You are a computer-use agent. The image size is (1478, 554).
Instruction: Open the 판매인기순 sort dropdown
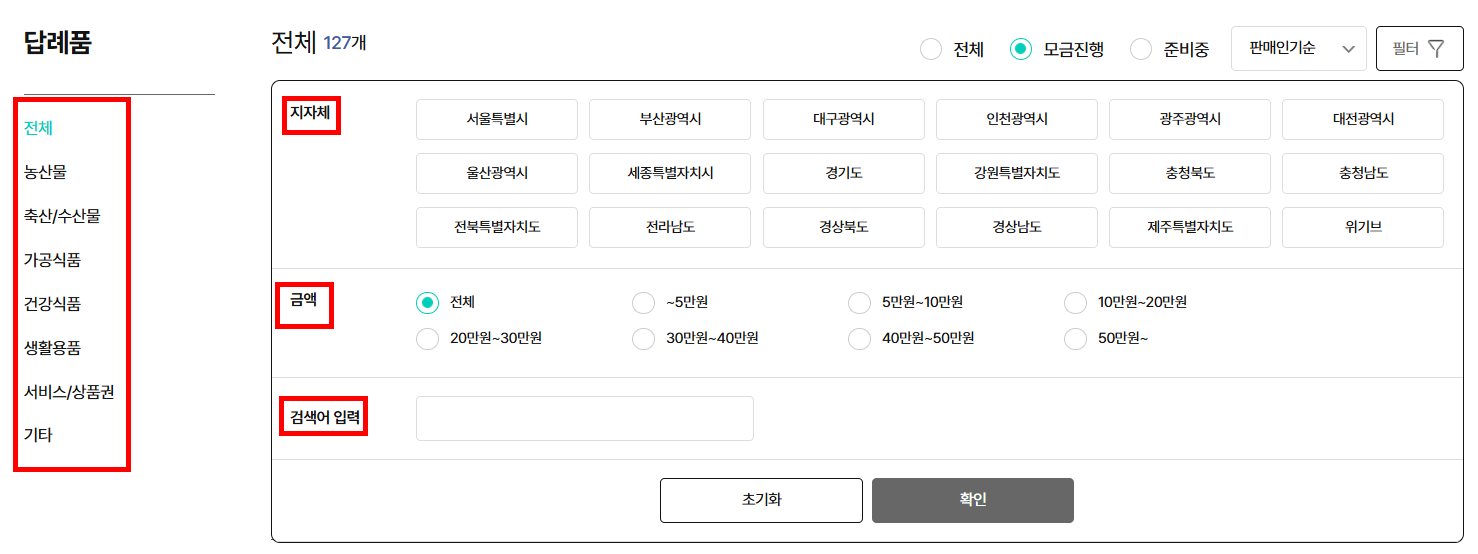click(x=1298, y=48)
